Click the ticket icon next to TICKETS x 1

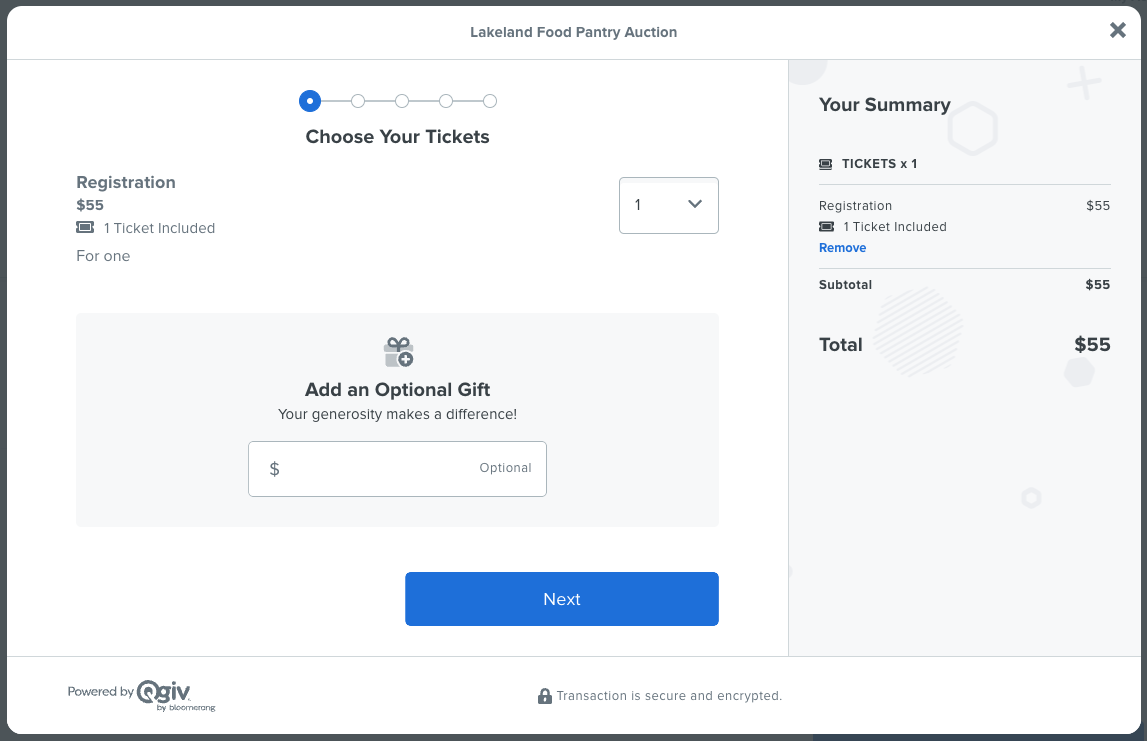point(825,164)
